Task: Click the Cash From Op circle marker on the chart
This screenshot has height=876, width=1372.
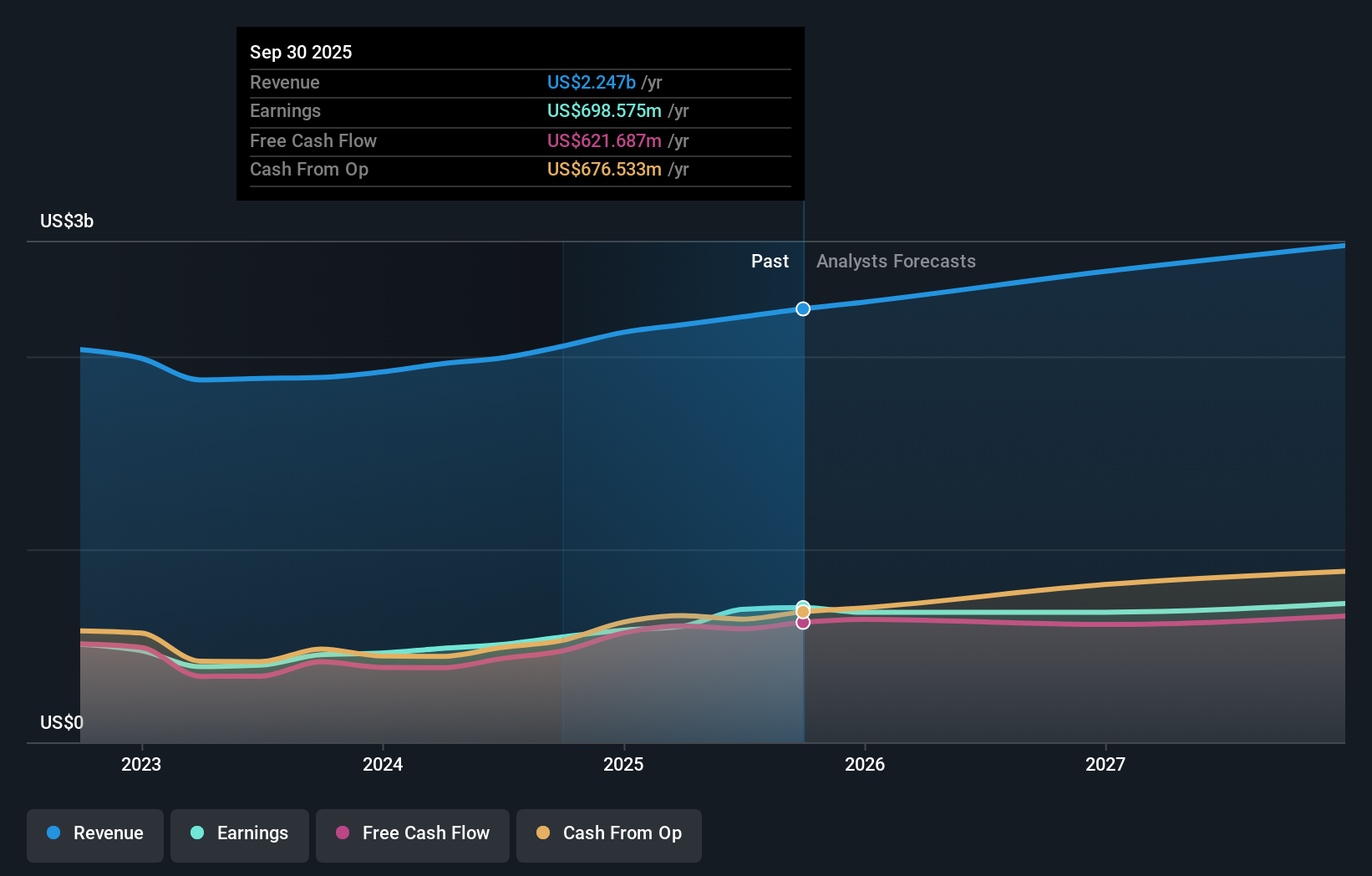Action: pyautogui.click(x=802, y=612)
